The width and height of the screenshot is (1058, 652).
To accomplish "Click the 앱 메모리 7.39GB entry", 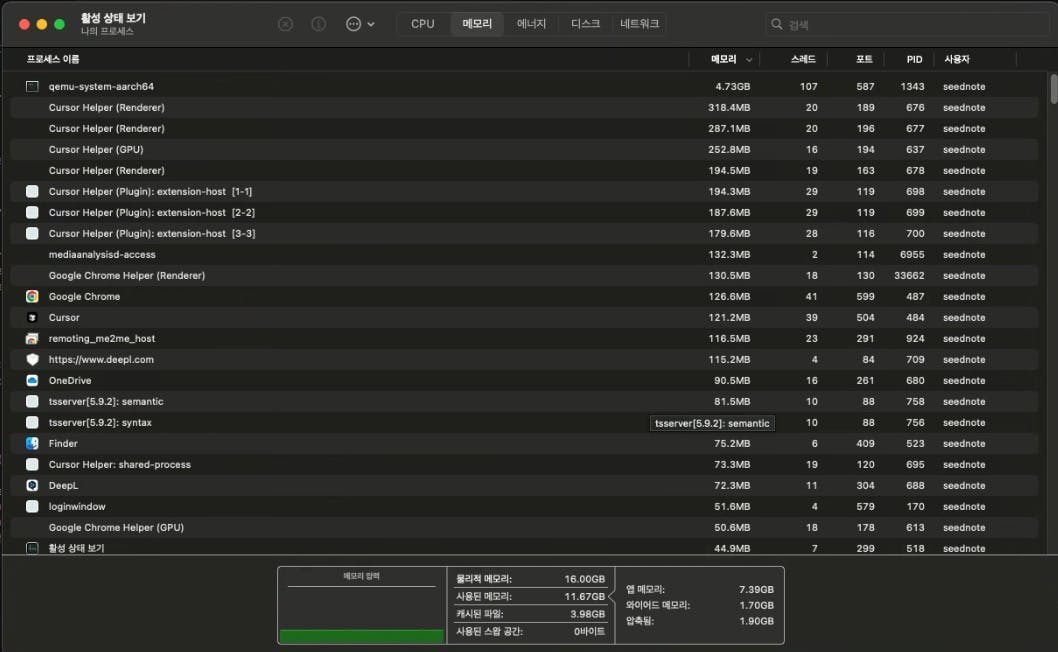I will (700, 589).
